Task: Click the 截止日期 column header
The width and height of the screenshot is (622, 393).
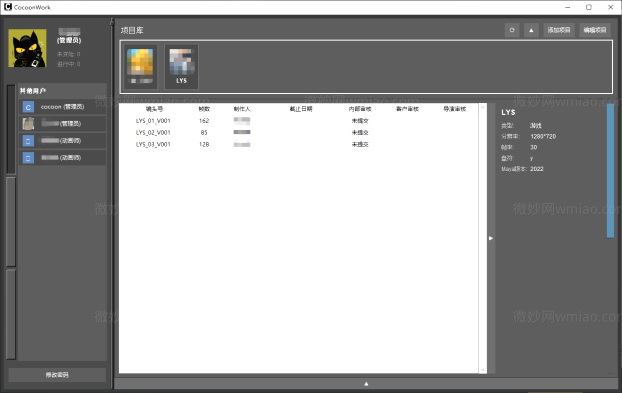Action: coord(301,109)
